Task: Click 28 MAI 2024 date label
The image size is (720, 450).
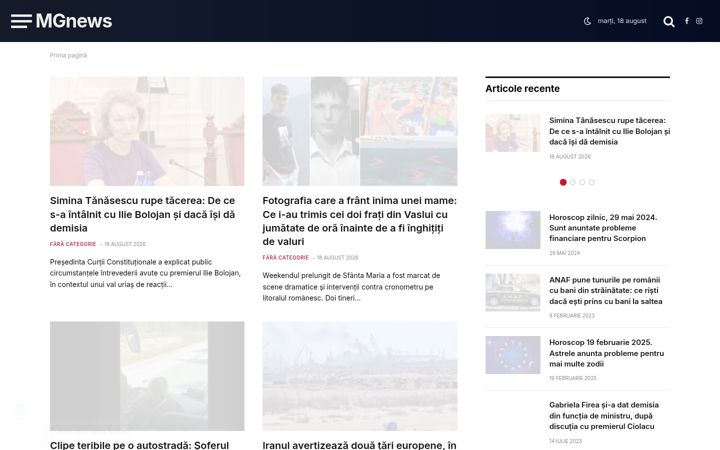Action: 564,253
